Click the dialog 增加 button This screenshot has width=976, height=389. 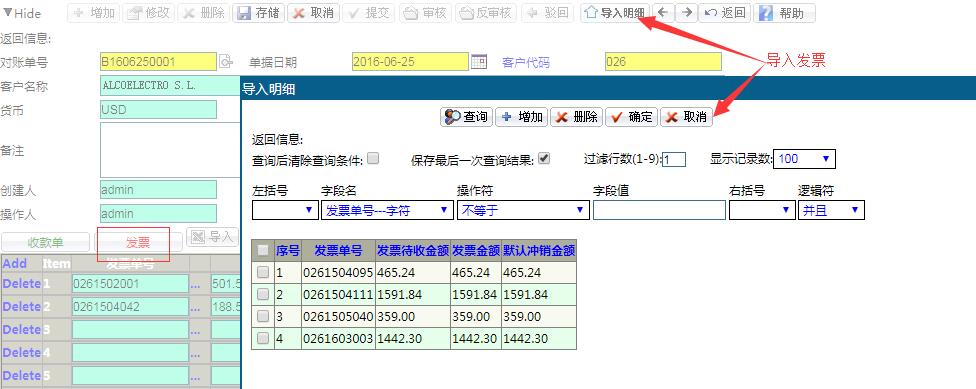521,117
